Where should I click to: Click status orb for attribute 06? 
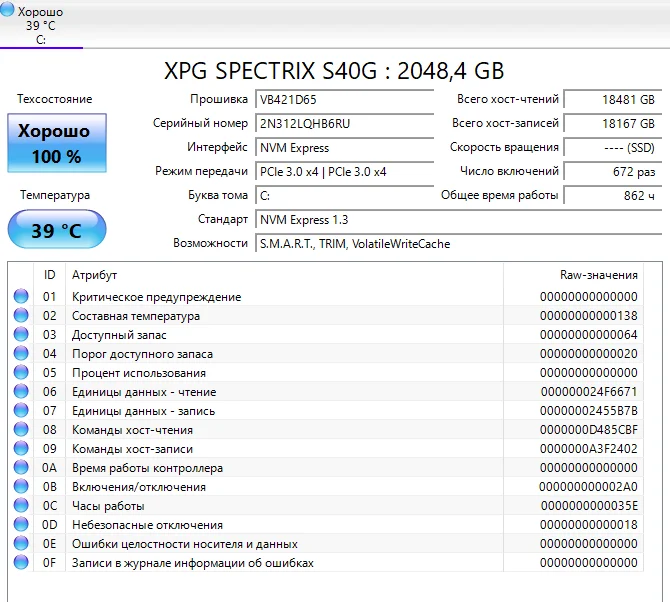[21, 391]
